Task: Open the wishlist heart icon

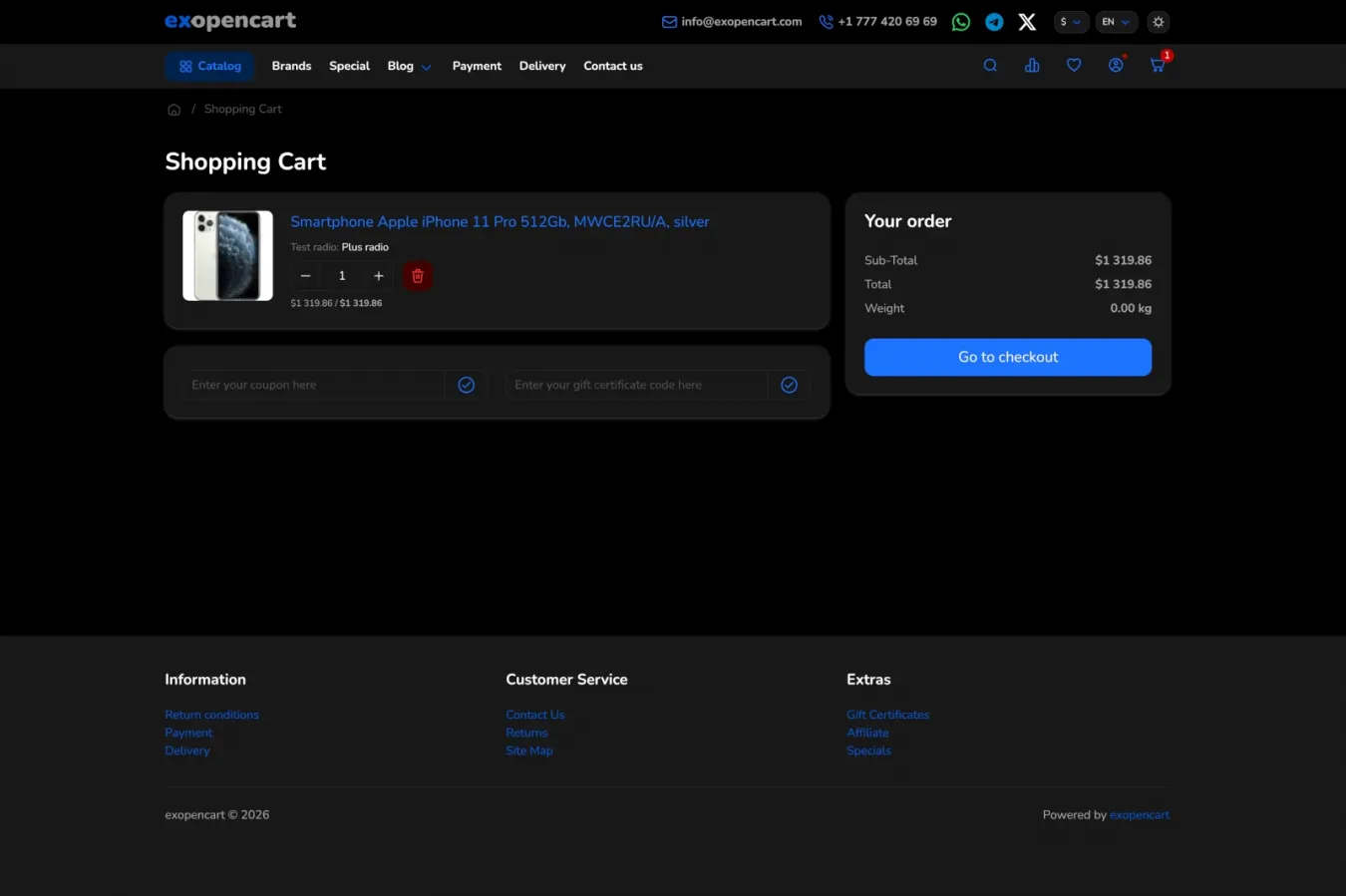Action: tap(1074, 66)
